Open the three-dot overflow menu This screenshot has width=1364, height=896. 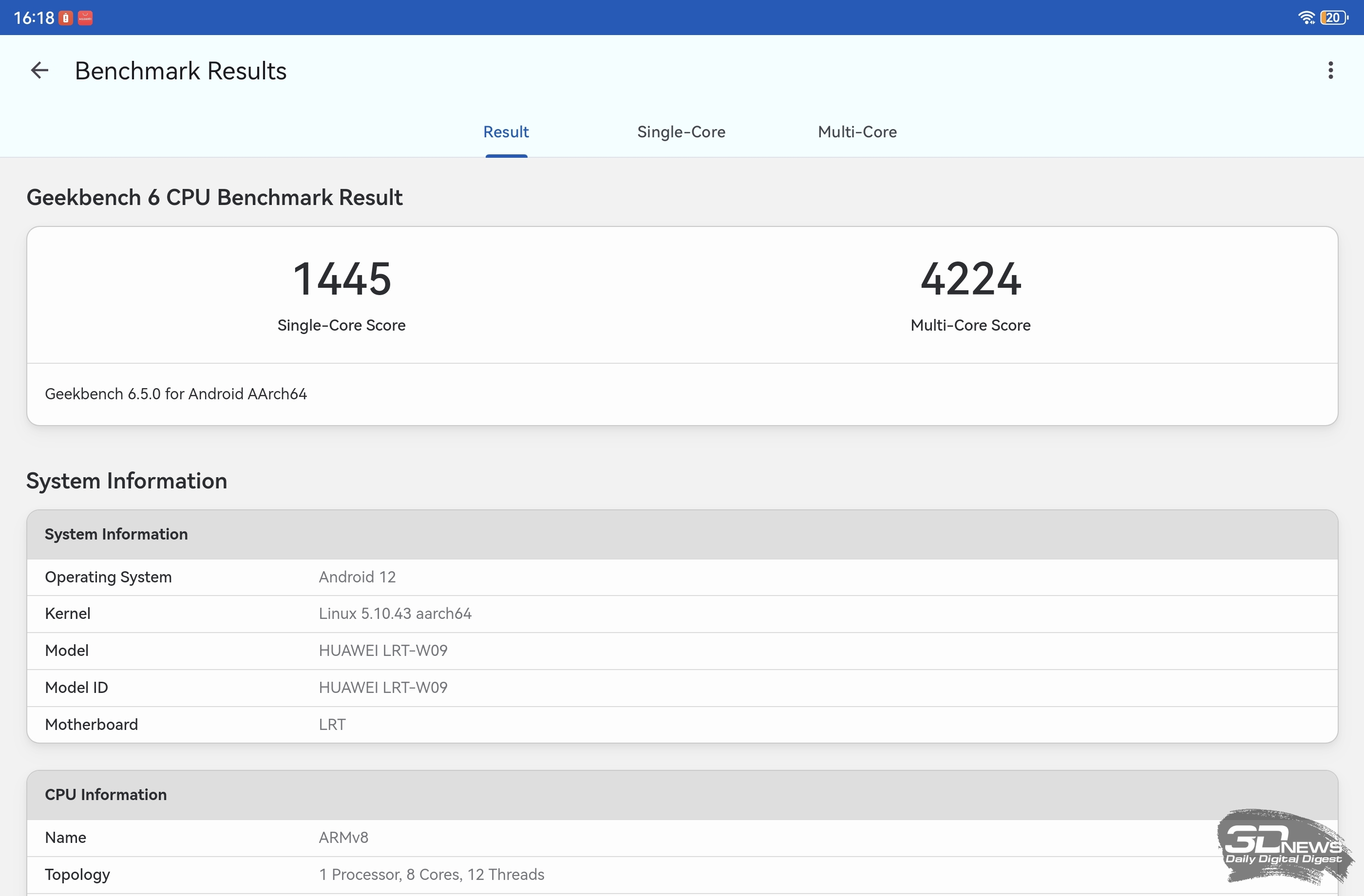pos(1330,71)
